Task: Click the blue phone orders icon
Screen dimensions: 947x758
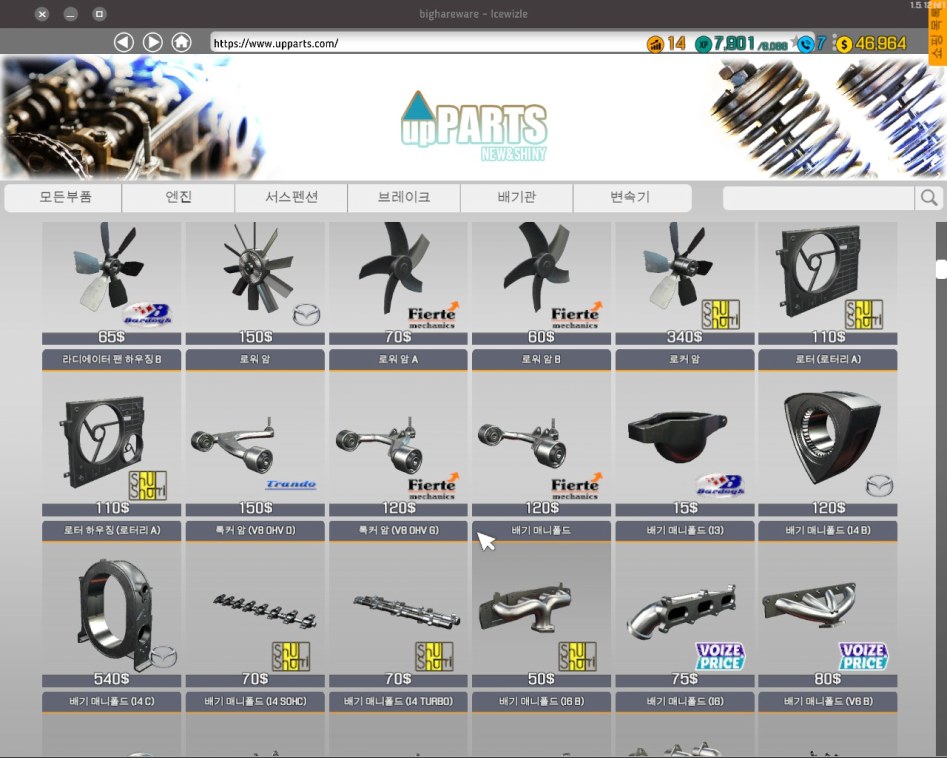Action: 806,44
